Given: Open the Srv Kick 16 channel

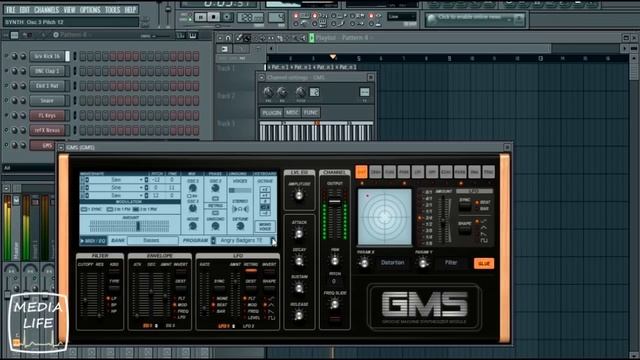Looking at the screenshot, I should pos(47,56).
